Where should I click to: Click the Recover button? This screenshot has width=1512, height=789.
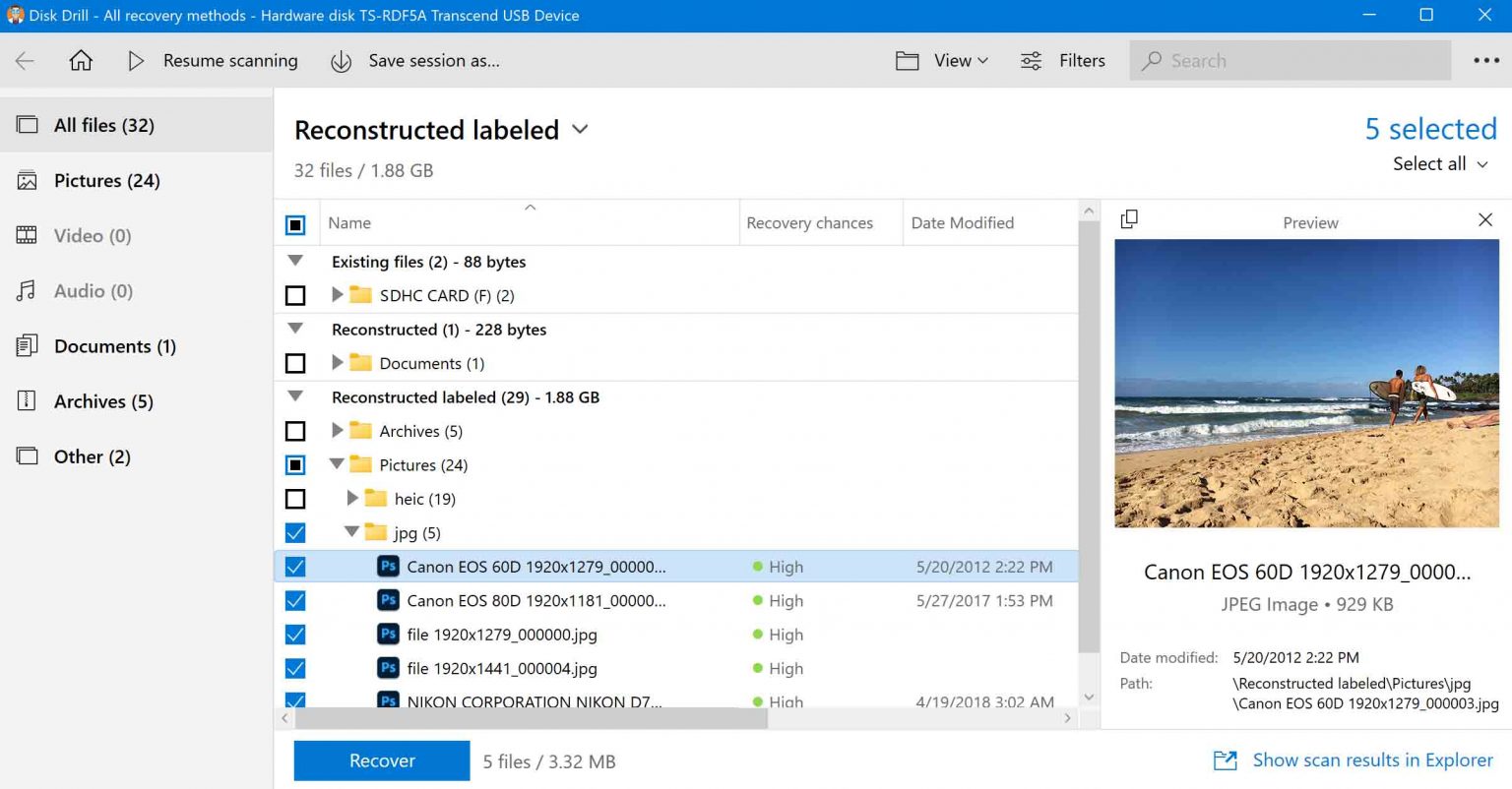click(x=381, y=760)
